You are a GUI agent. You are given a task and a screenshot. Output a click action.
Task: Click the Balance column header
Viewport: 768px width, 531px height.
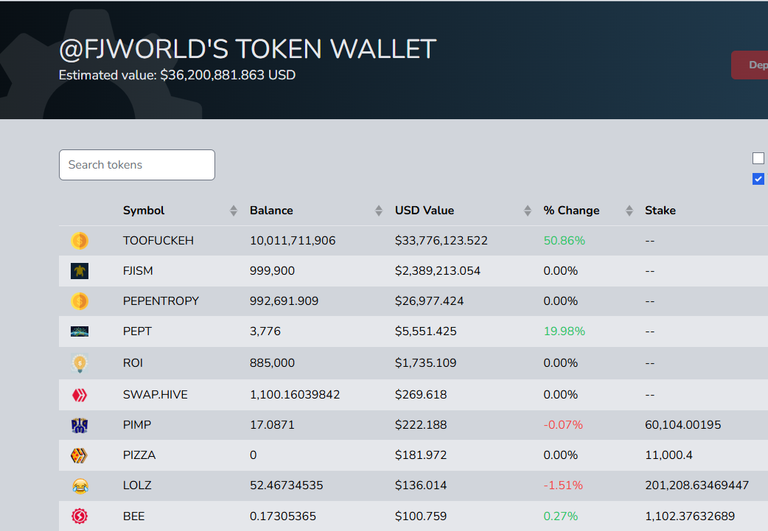point(271,211)
